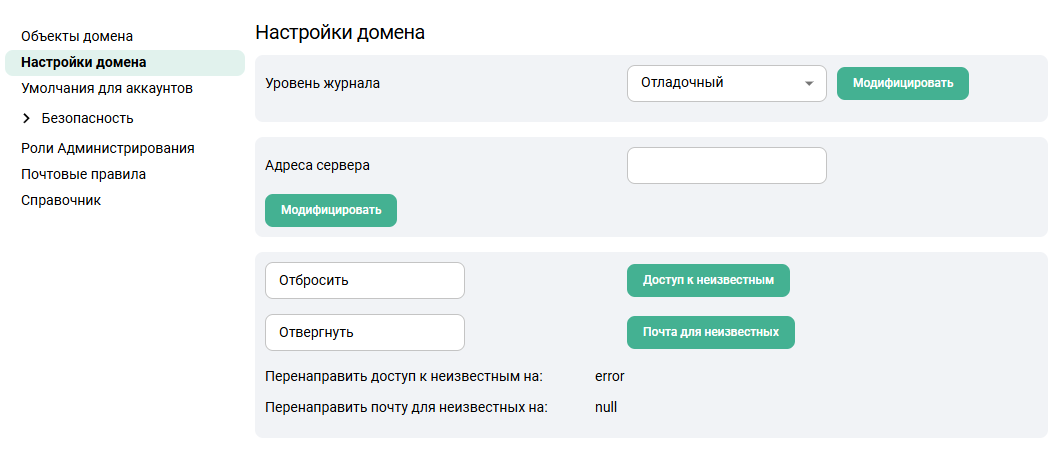
Task: Click the Отвергнуть selection field
Action: (x=364, y=332)
